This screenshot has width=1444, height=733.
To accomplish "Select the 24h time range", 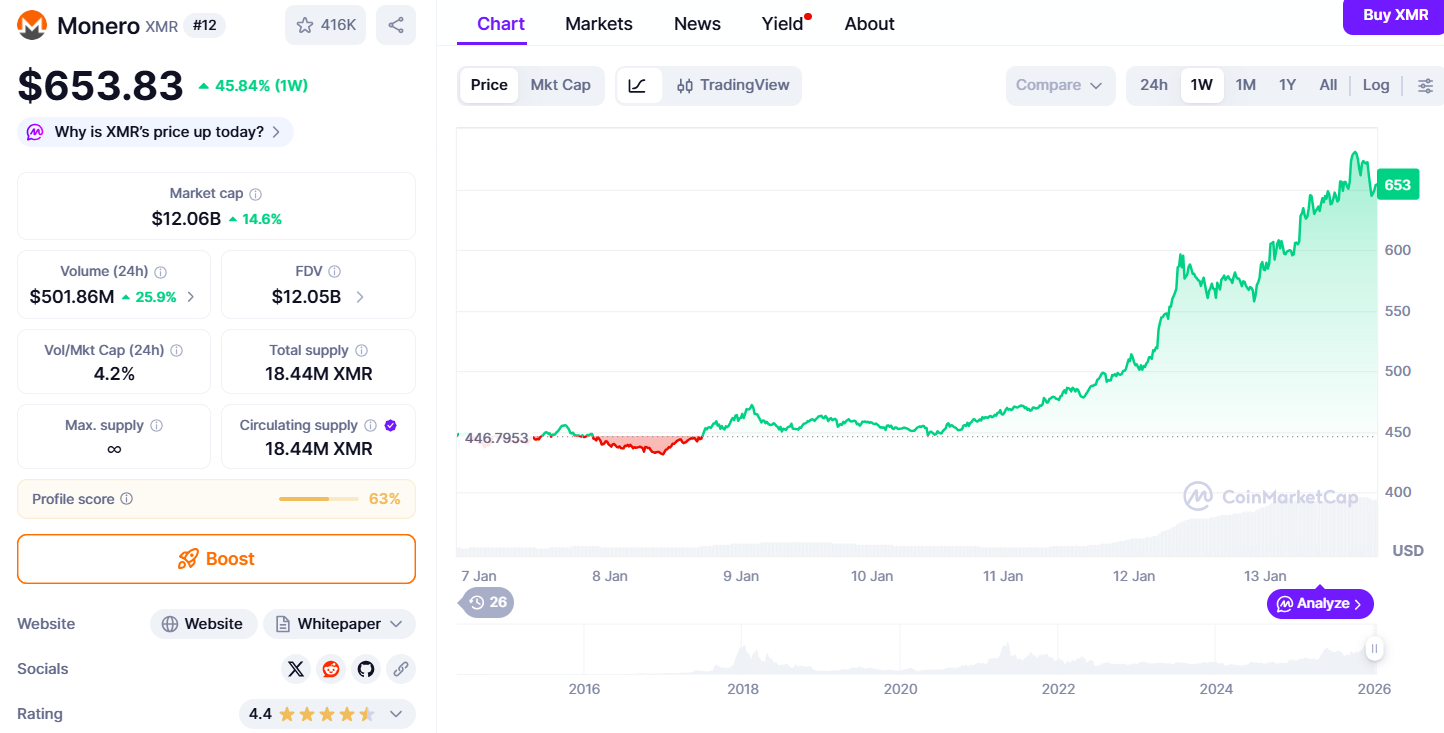I will [1153, 85].
